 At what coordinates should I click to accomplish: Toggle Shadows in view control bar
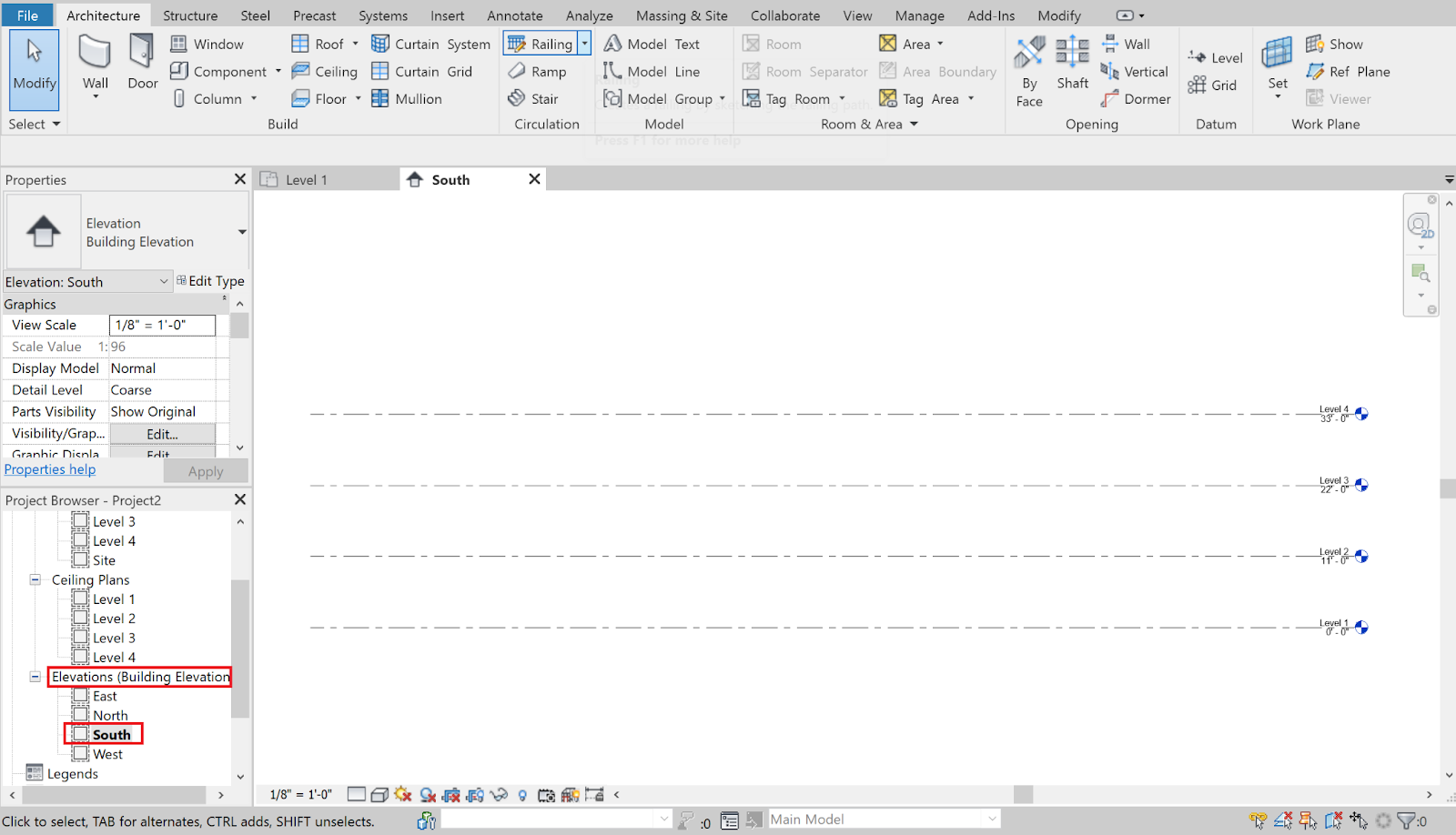pos(428,794)
